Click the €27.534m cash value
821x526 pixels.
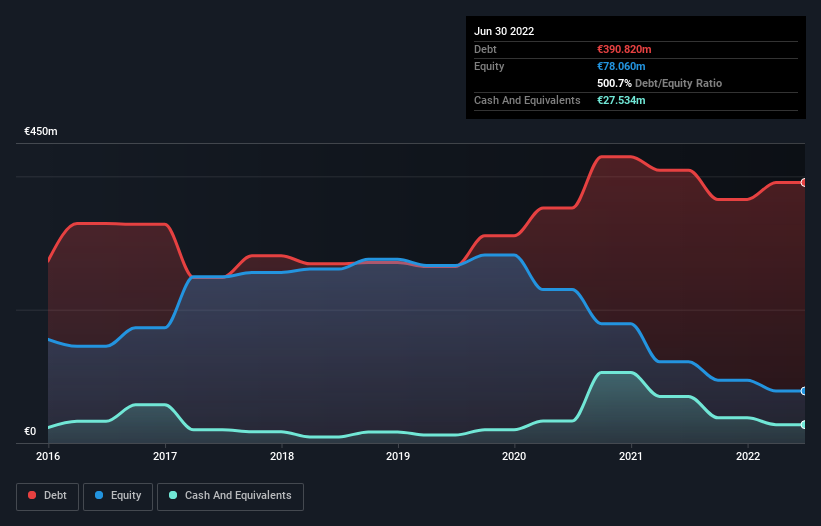621,100
